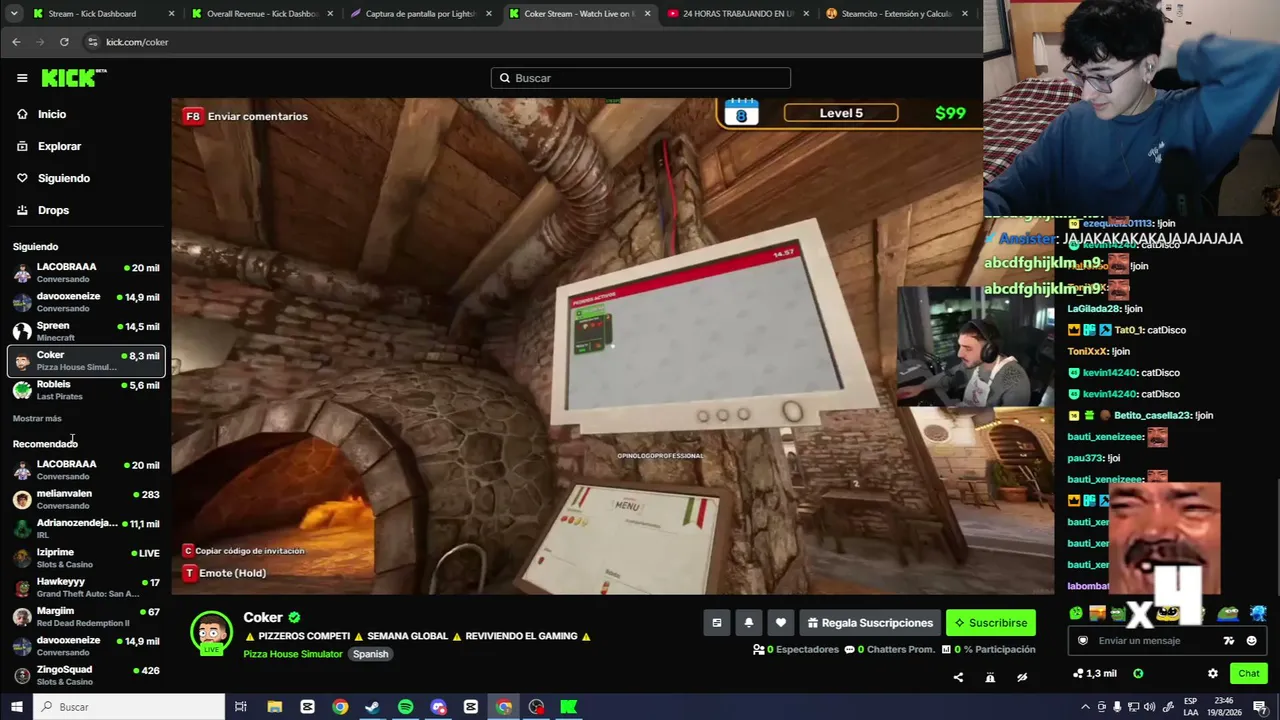Open melianvalen recommended channel
The image size is (1280, 720).
[86, 499]
